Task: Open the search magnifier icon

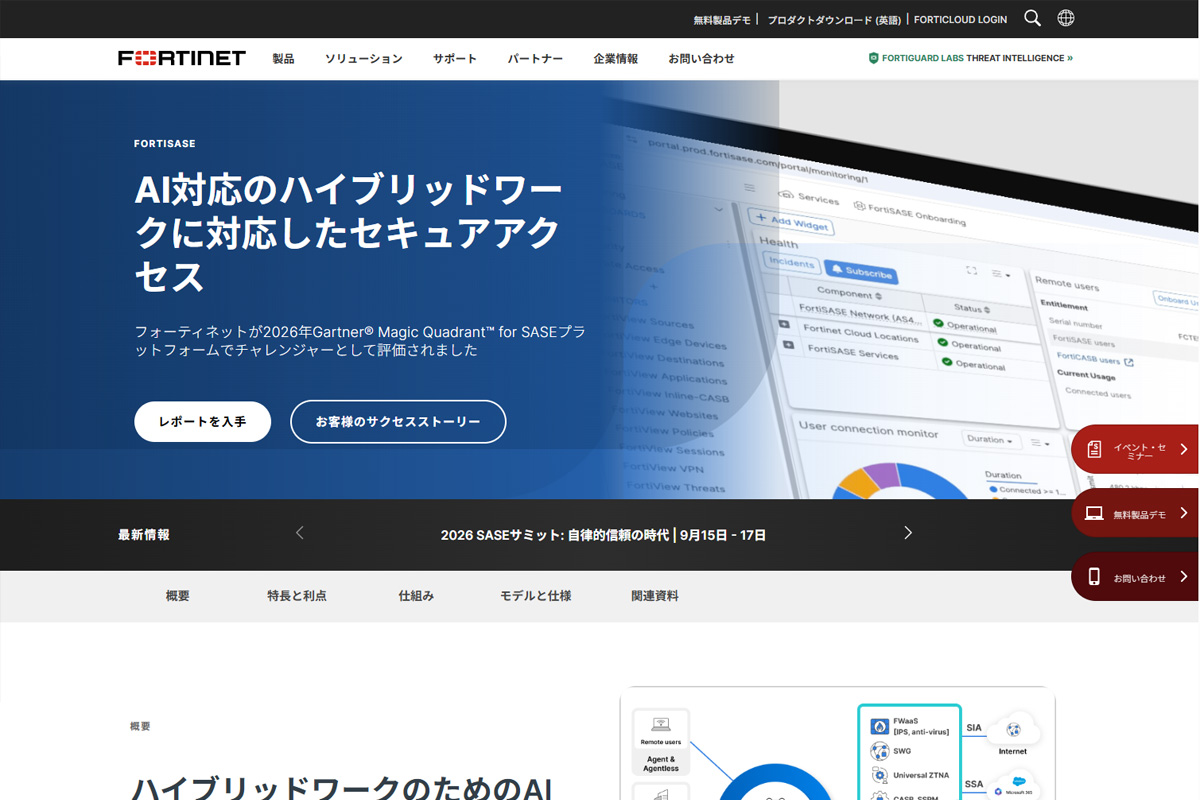Action: [1033, 18]
